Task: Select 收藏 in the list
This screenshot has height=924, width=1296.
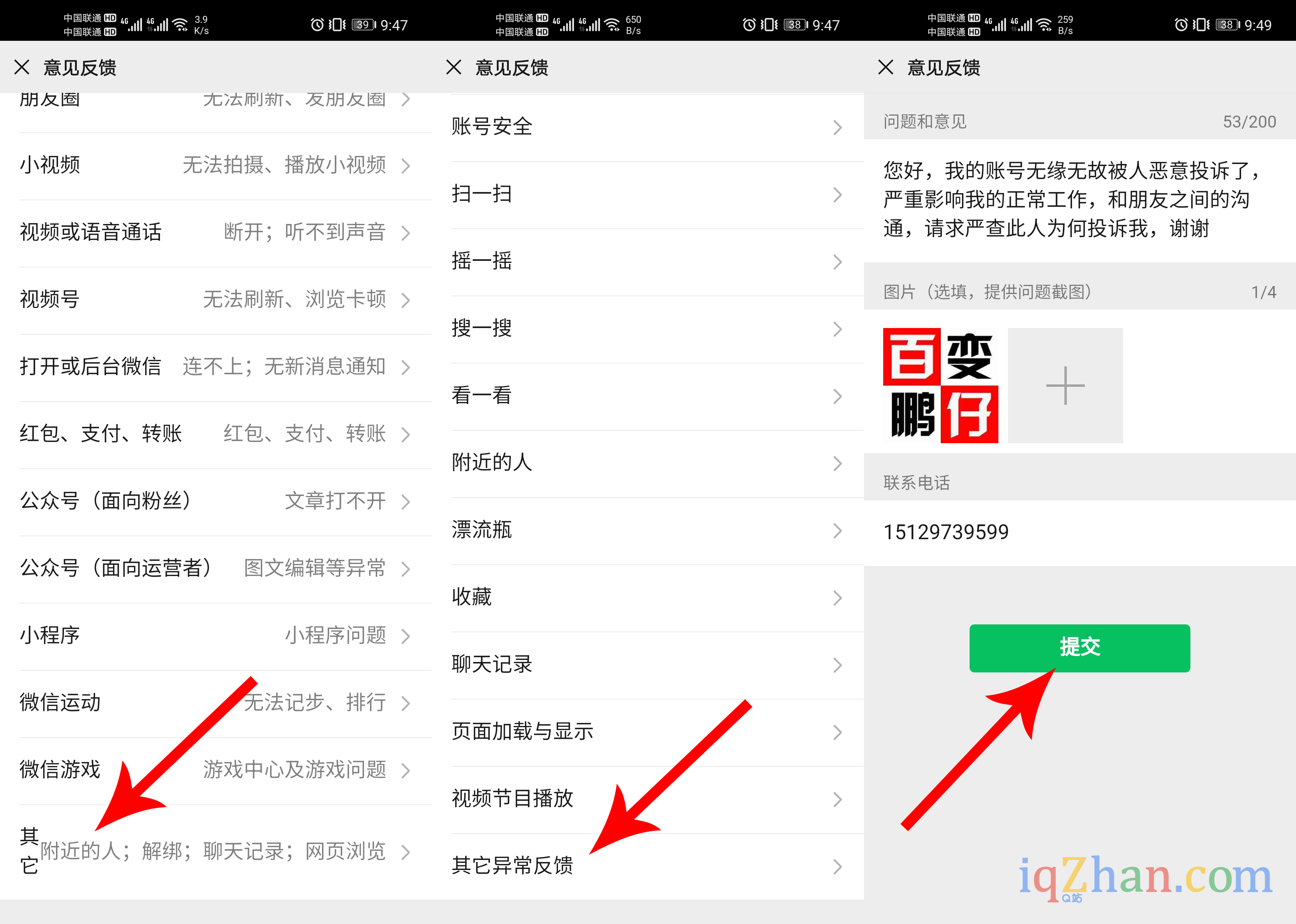Action: 648,598
